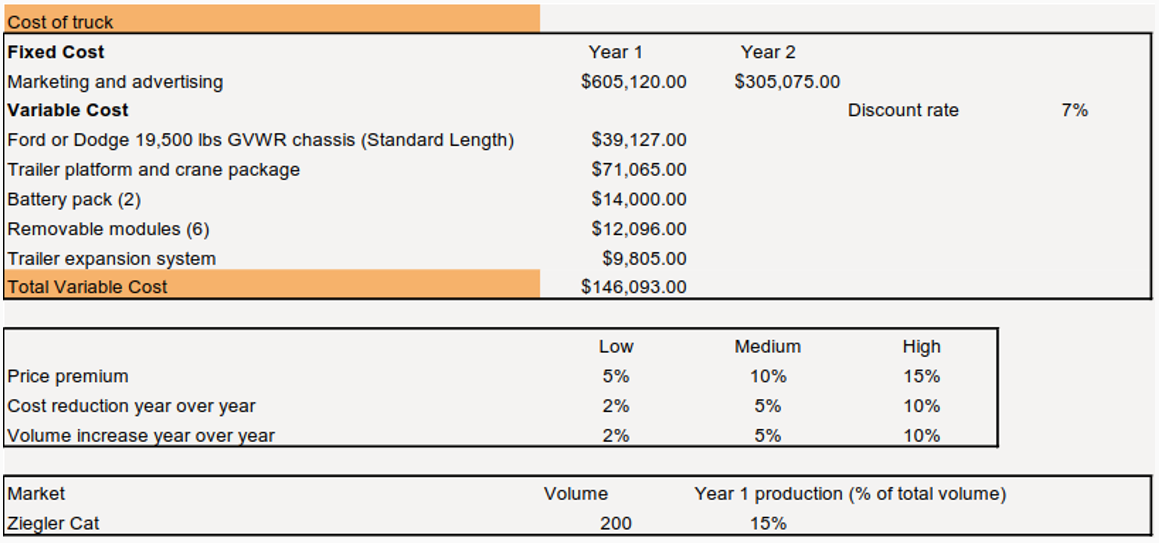Select the volume value 200
Viewport: 1159px width, 543px height.
pyautogui.click(x=616, y=523)
